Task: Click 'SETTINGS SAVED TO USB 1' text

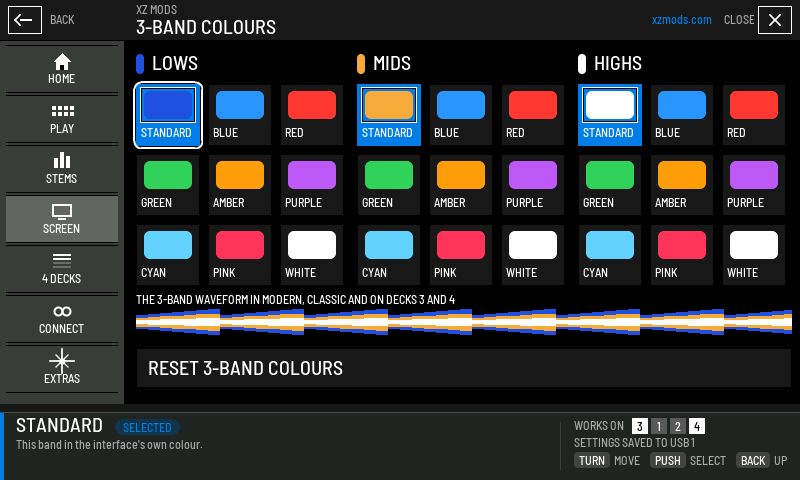Action: (634, 443)
